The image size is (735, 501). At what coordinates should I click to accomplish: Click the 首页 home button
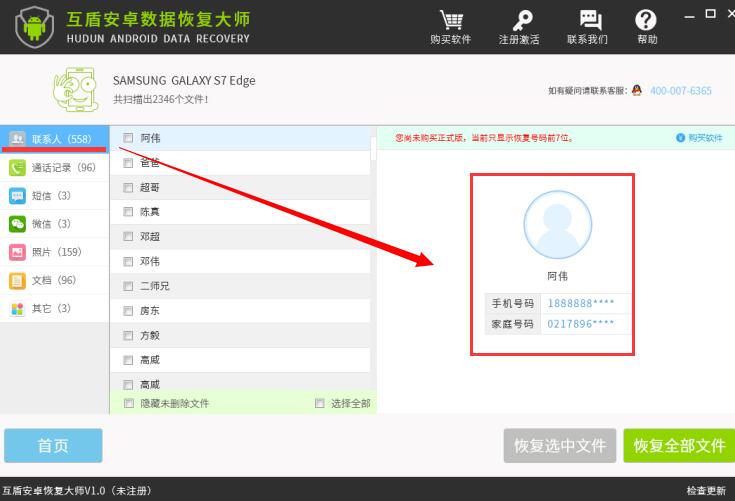click(x=53, y=445)
